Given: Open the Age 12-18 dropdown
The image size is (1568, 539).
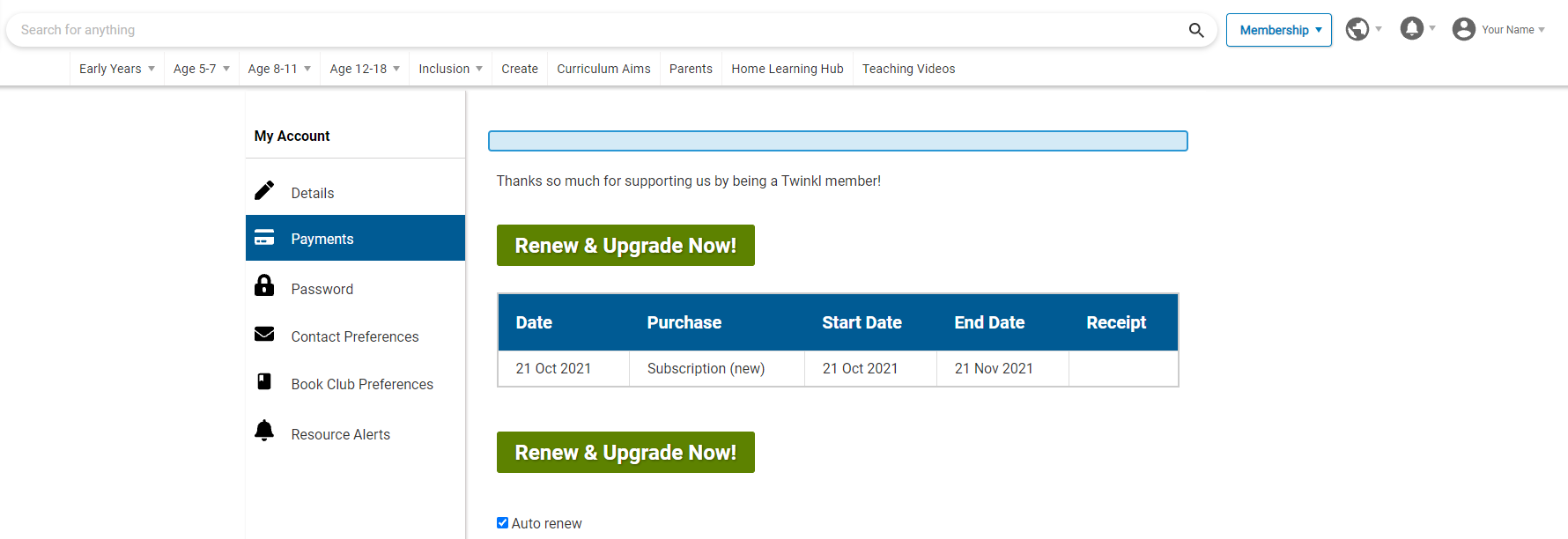Looking at the screenshot, I should click(x=365, y=69).
